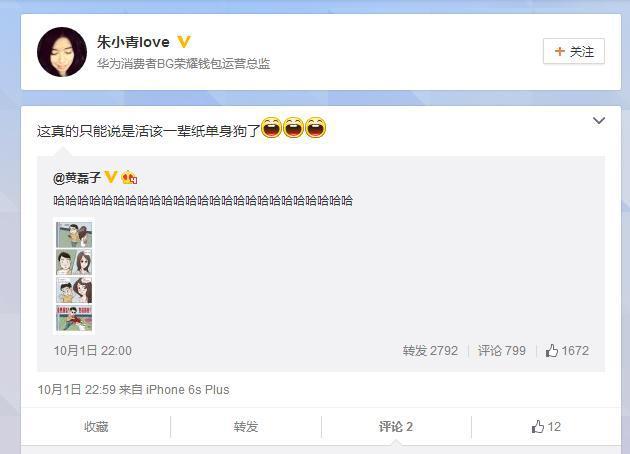Open the fourth comic thumbnail with red banner
Viewport: 630px width, 454px height.
(x=74, y=318)
